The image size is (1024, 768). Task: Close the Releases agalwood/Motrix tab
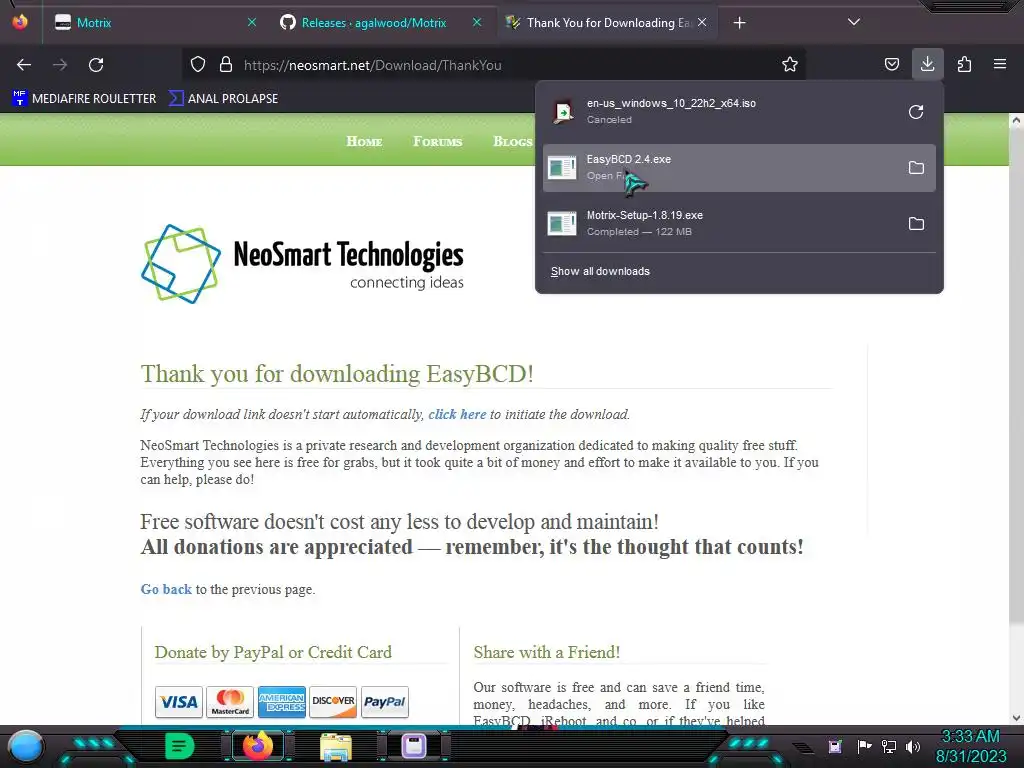pos(477,22)
